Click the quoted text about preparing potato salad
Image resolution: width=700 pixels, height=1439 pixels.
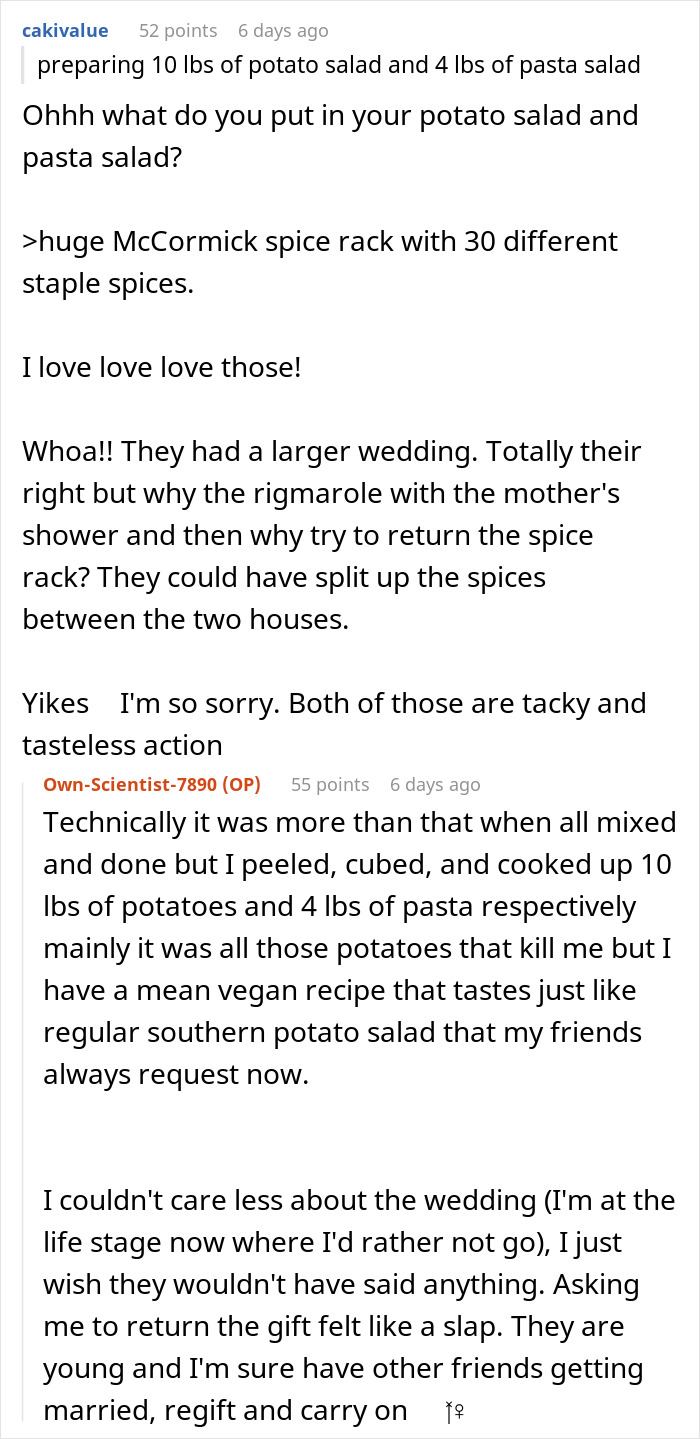coord(338,67)
